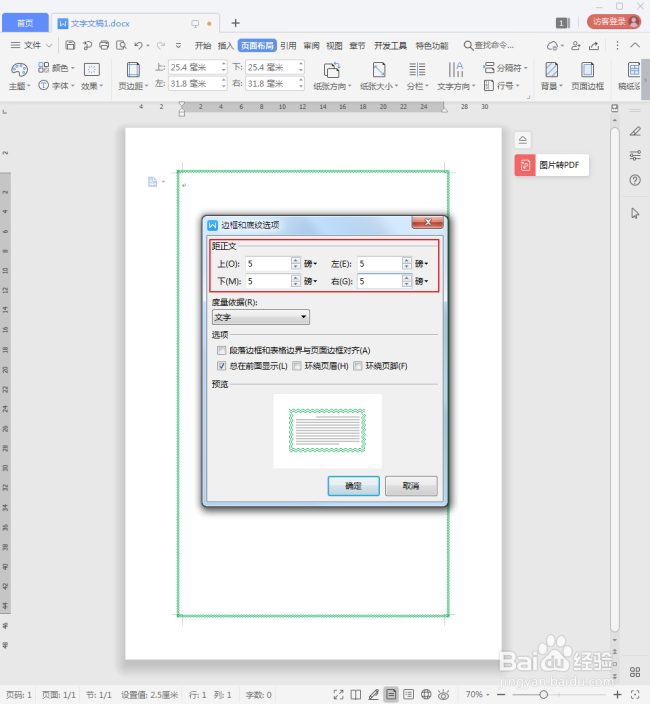Switch to web layout globe icon
This screenshot has width=650, height=704.
(x=426, y=695)
